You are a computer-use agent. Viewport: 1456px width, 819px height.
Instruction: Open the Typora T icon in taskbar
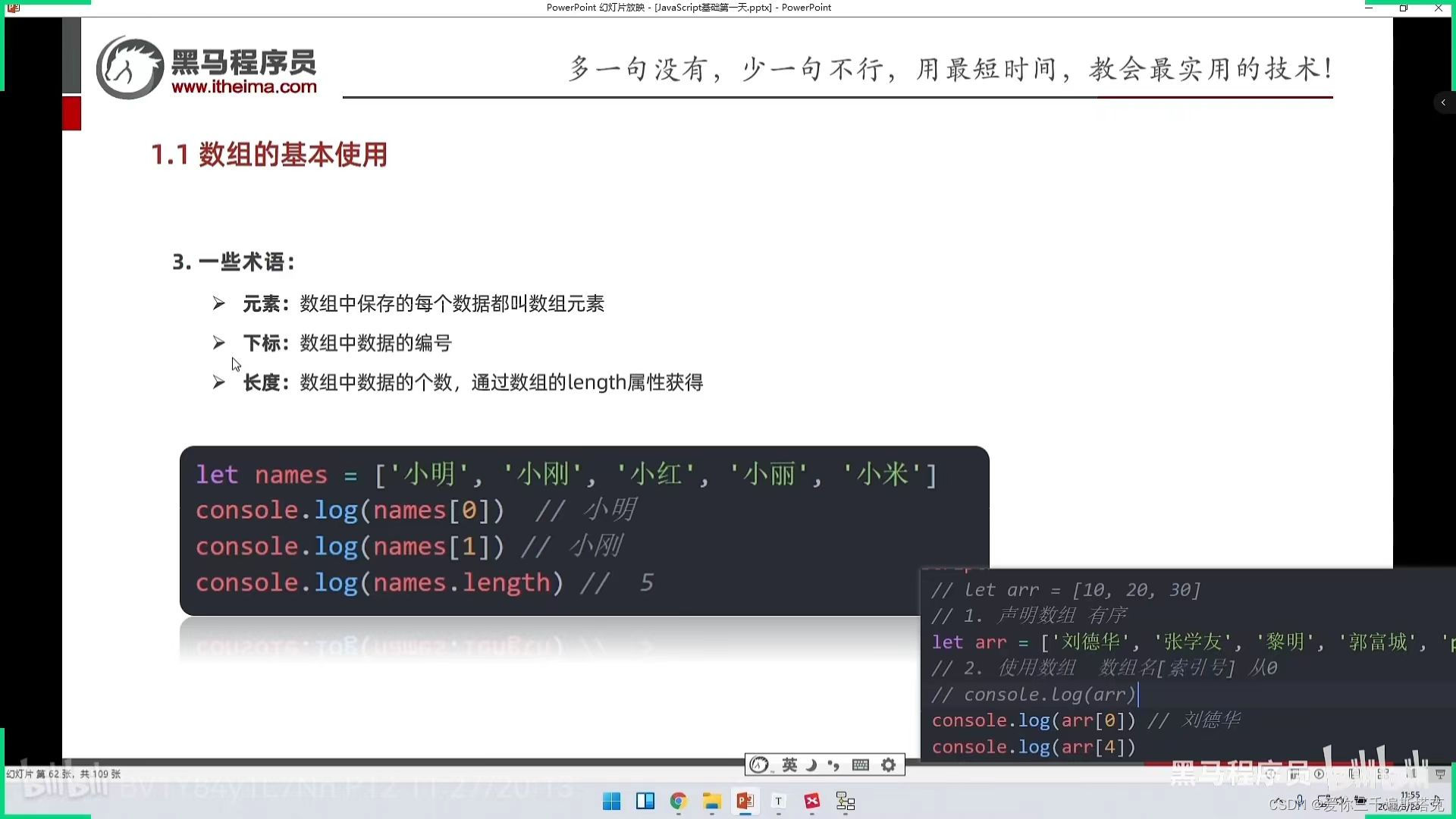[x=778, y=802]
